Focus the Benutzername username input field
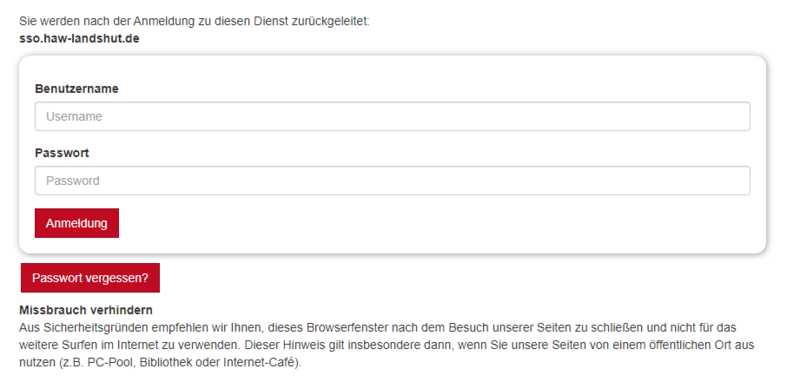 [x=392, y=116]
